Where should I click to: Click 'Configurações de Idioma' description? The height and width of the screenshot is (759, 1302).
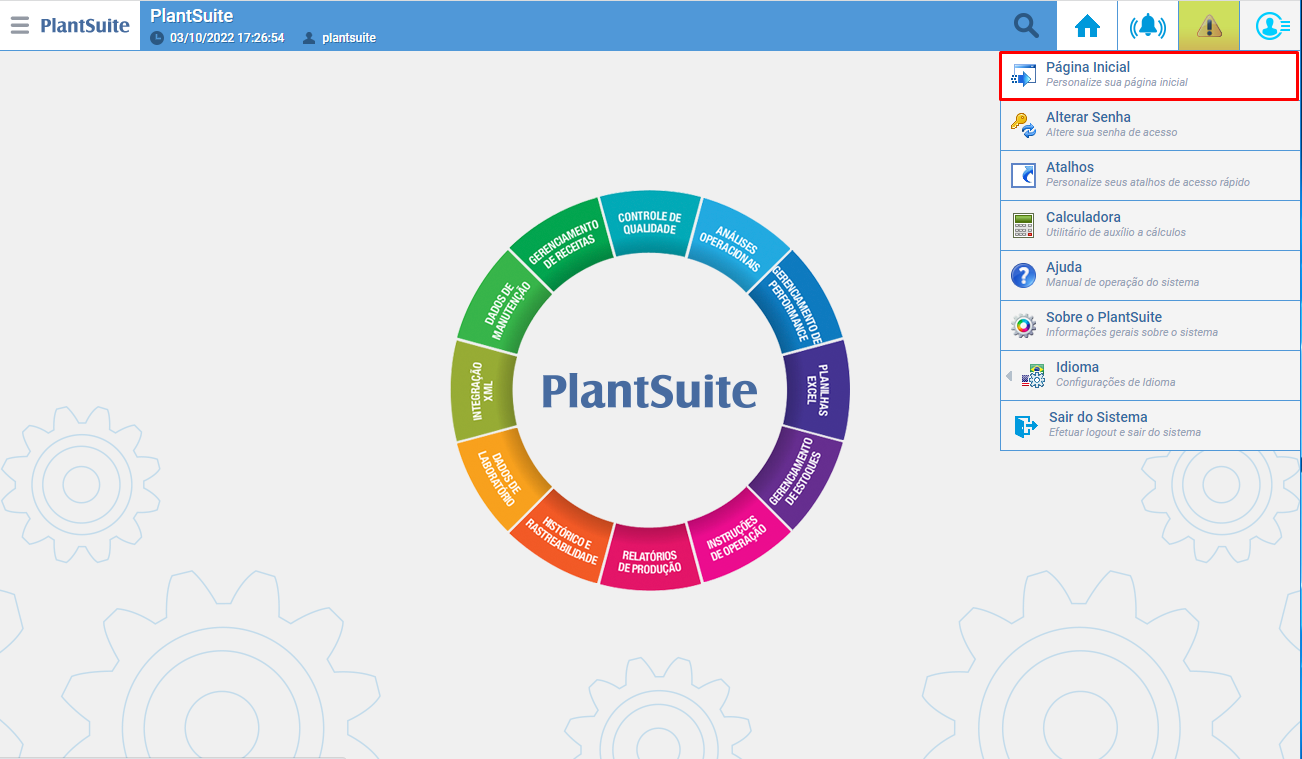point(1116,382)
